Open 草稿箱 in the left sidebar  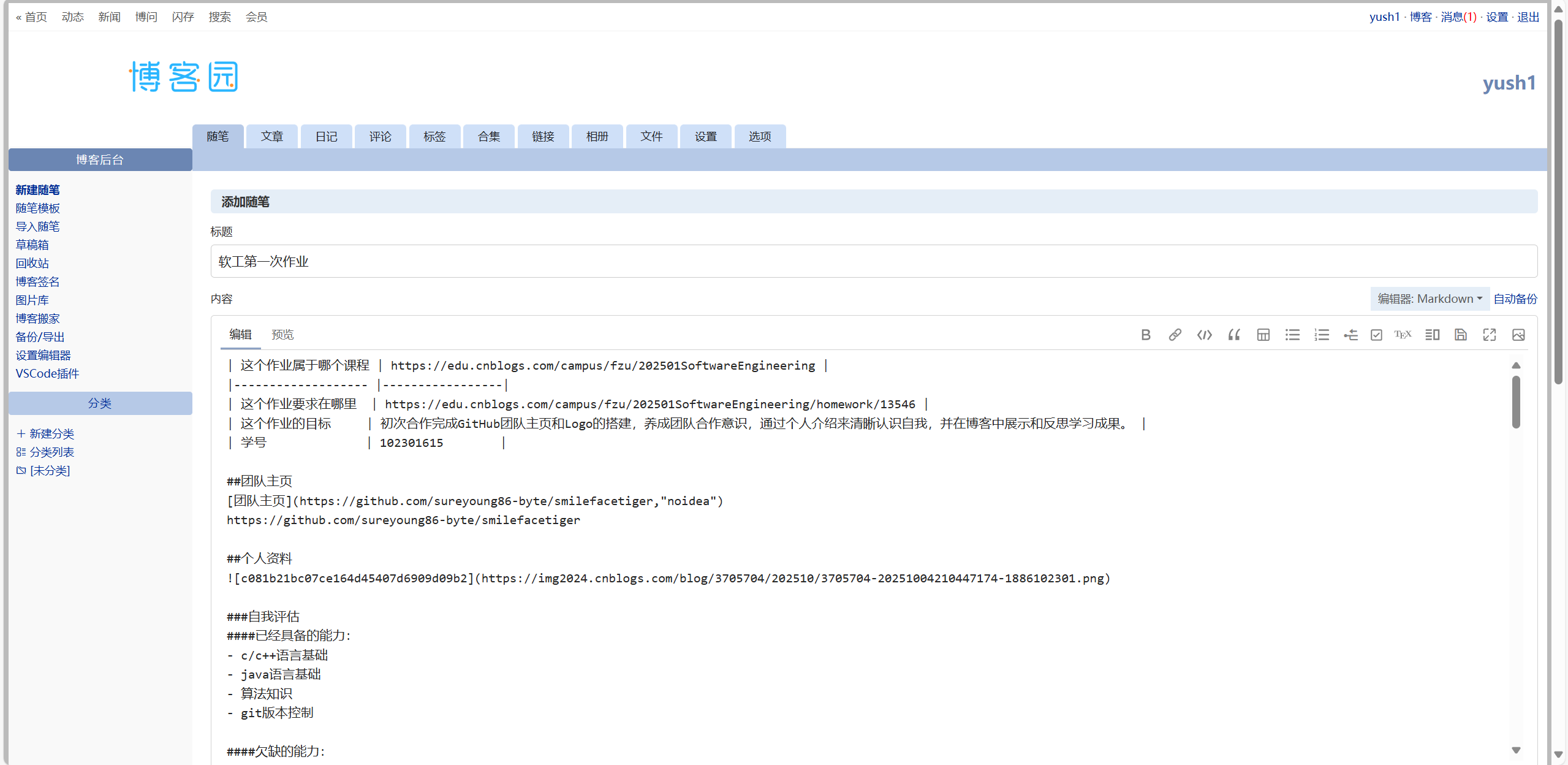pyautogui.click(x=32, y=245)
